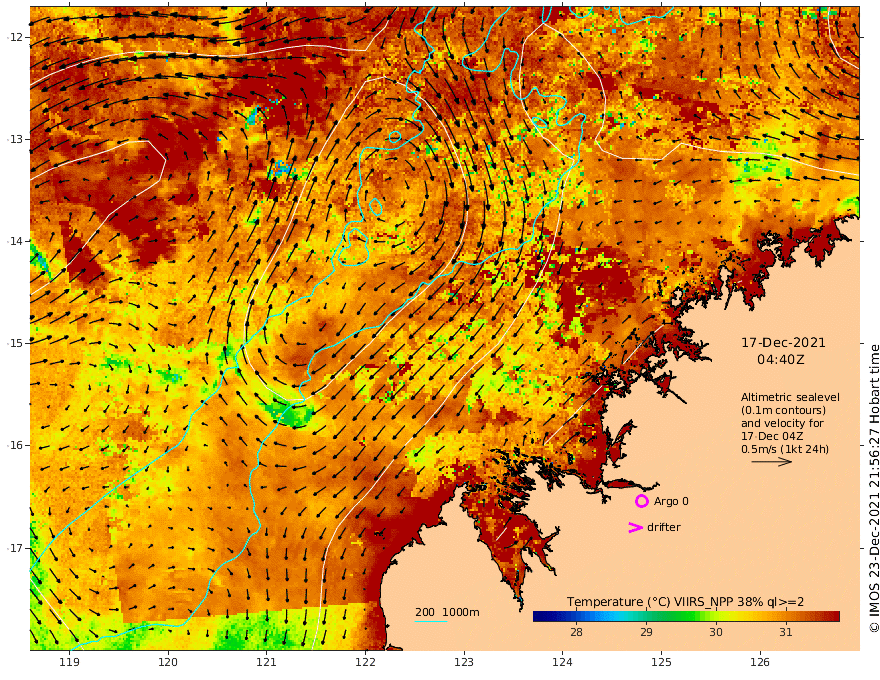Click the latitude axis label -14
The width and height of the screenshot is (880, 680).
(15, 241)
